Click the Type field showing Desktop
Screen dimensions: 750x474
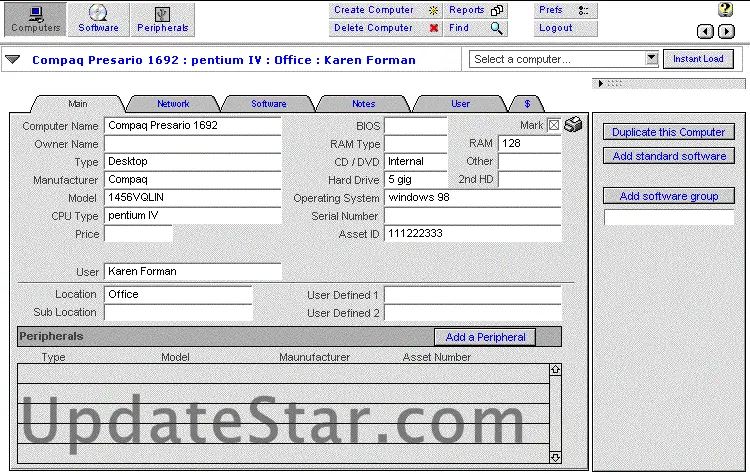193,162
